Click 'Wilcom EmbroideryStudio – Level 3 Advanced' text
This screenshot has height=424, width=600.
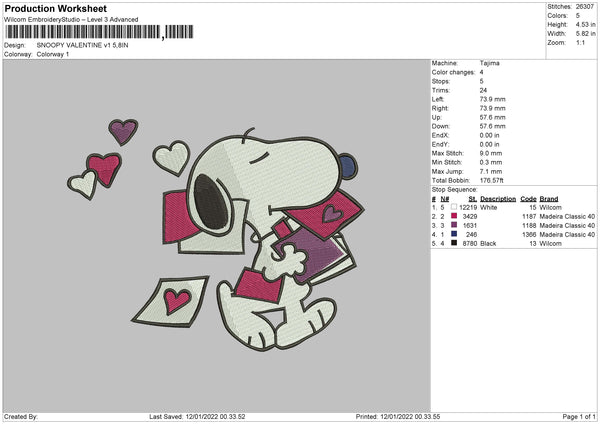[x=71, y=20]
